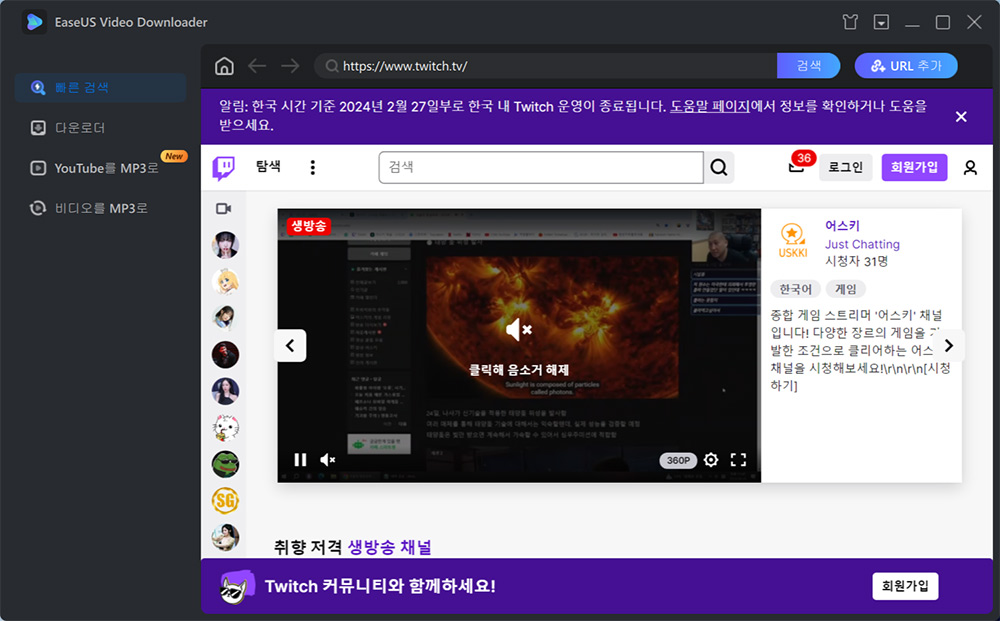Open the third avatar channel in sidebar
Viewport: 1000px width, 621px height.
tap(225, 318)
